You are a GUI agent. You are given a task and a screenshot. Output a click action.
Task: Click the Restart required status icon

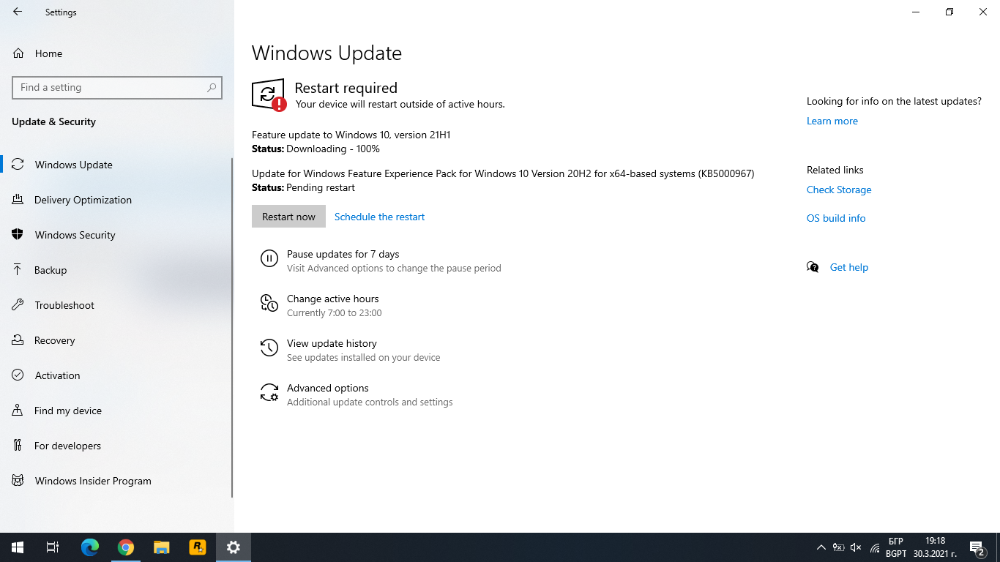click(x=268, y=95)
